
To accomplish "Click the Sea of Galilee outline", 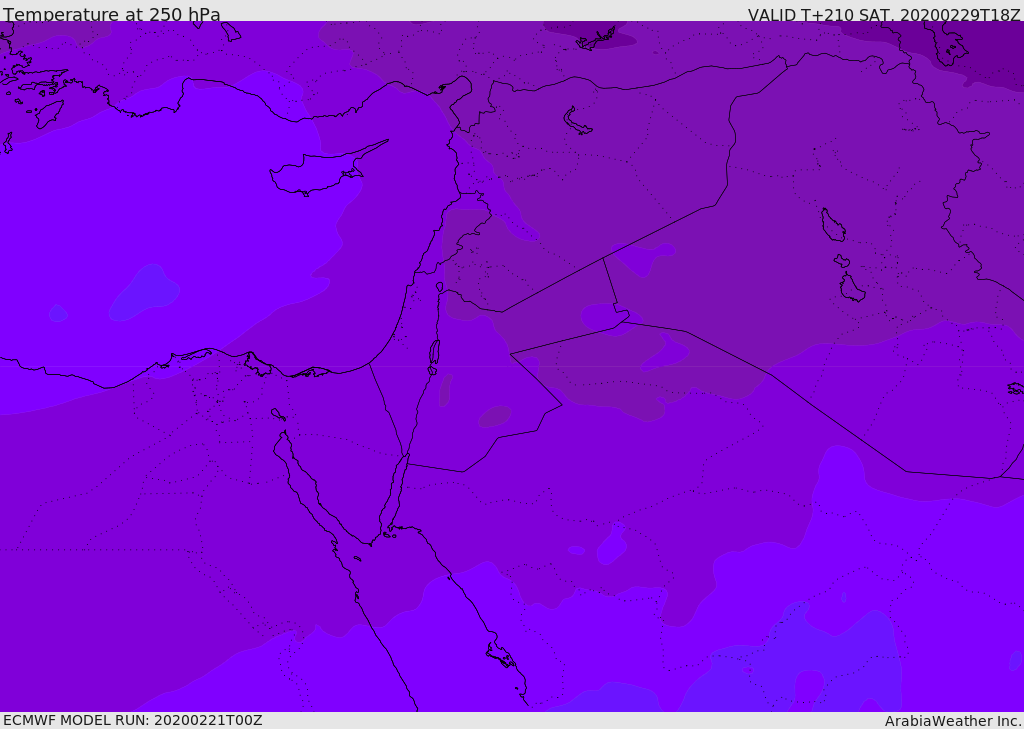I will (x=440, y=287).
